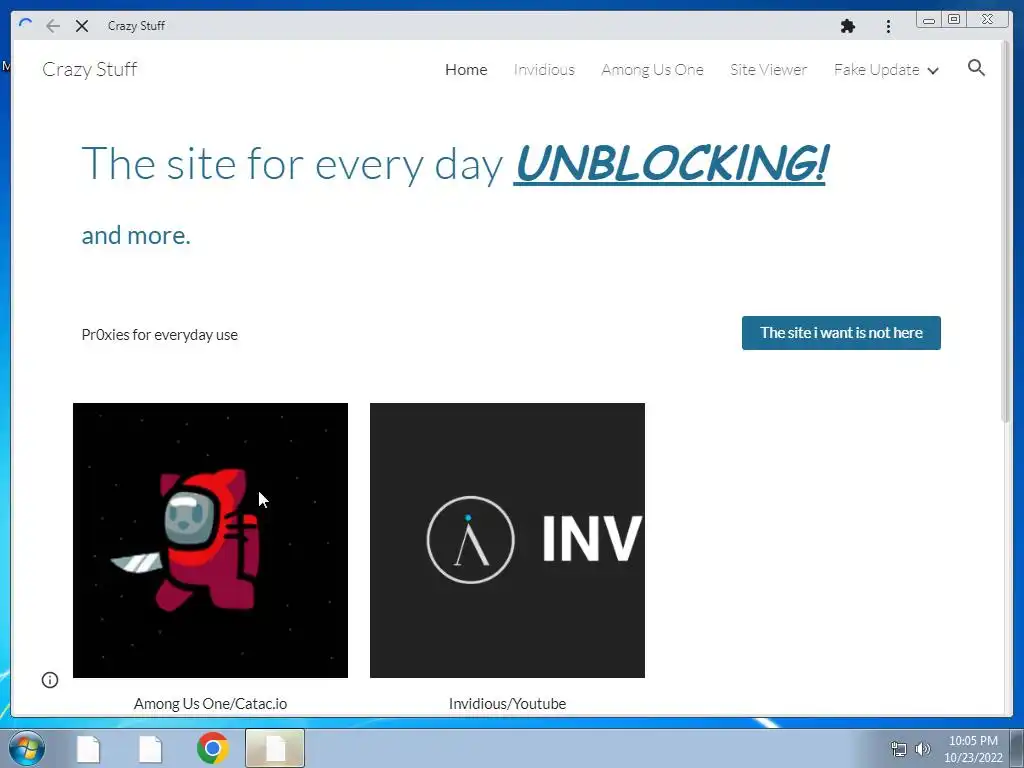Select the active Crazy Stuff taskbar window
Image resolution: width=1024 pixels, height=768 pixels.
pos(275,748)
